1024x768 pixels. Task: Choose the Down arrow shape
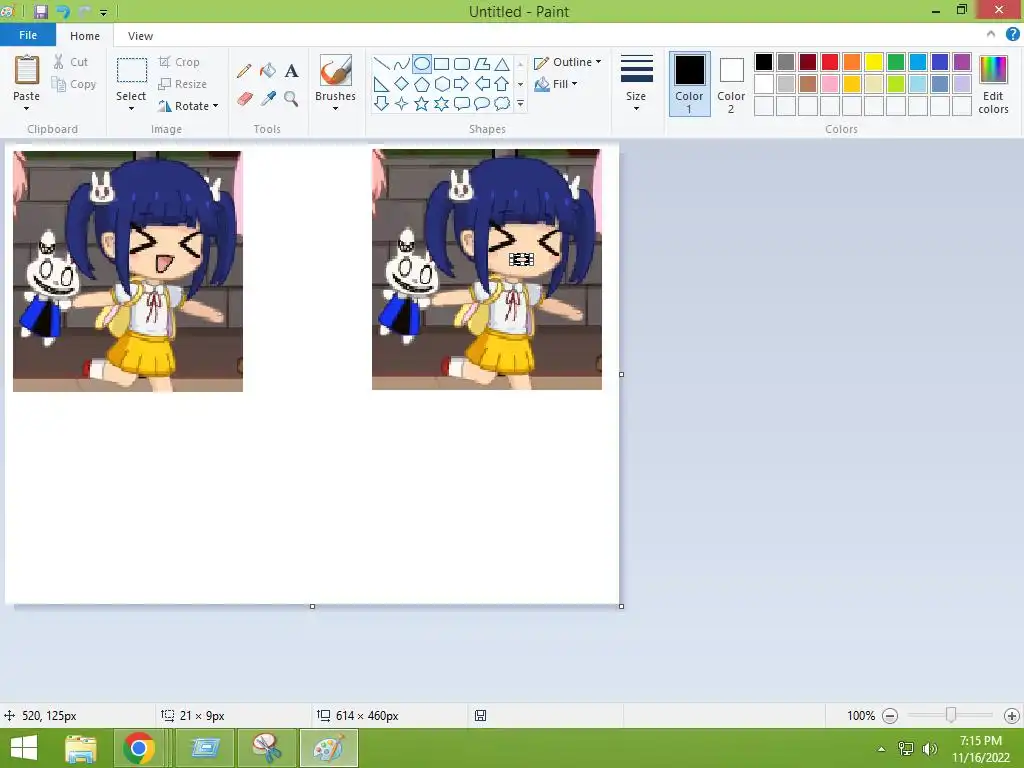(x=381, y=103)
